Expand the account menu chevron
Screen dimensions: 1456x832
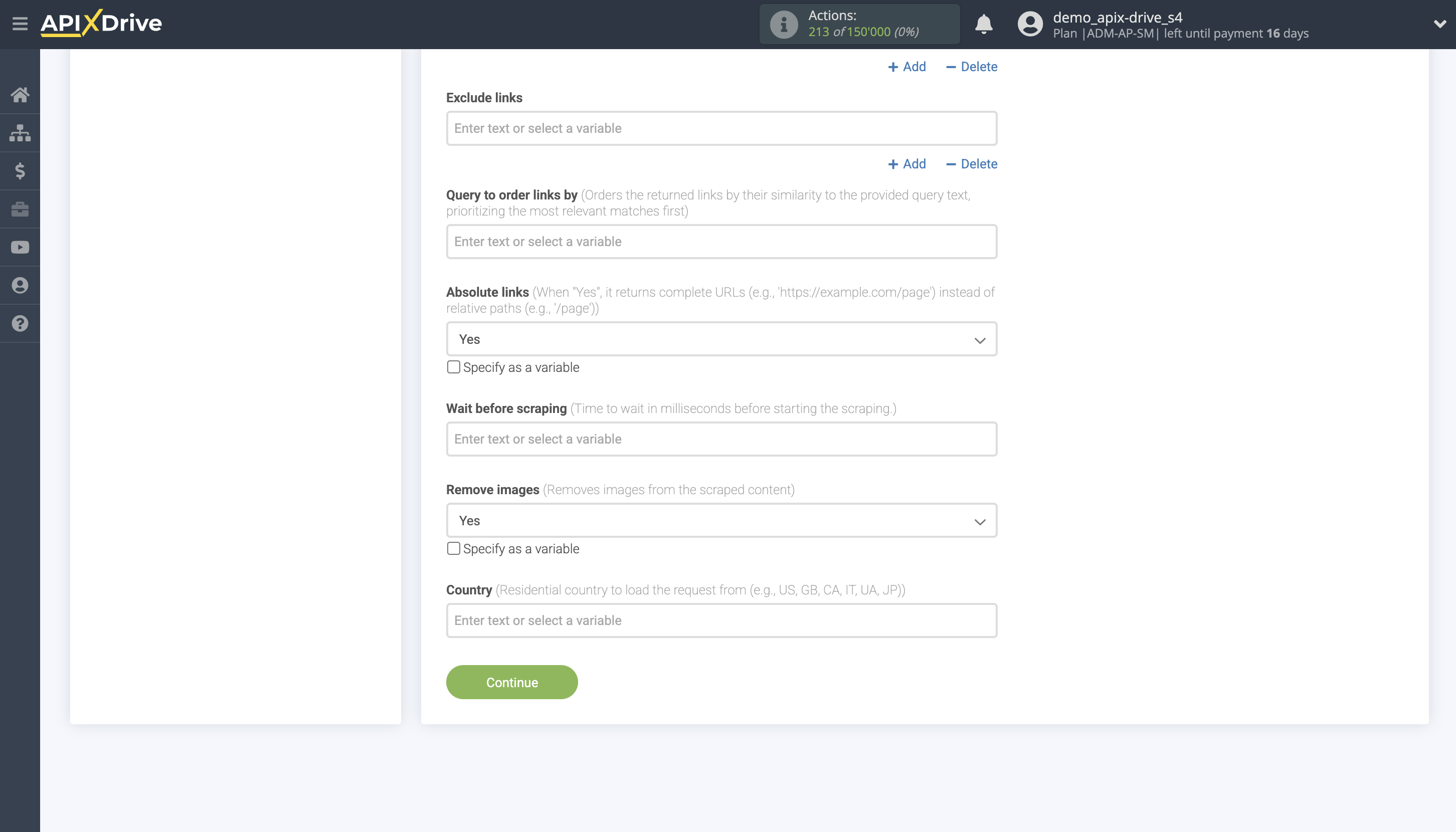(x=1439, y=24)
